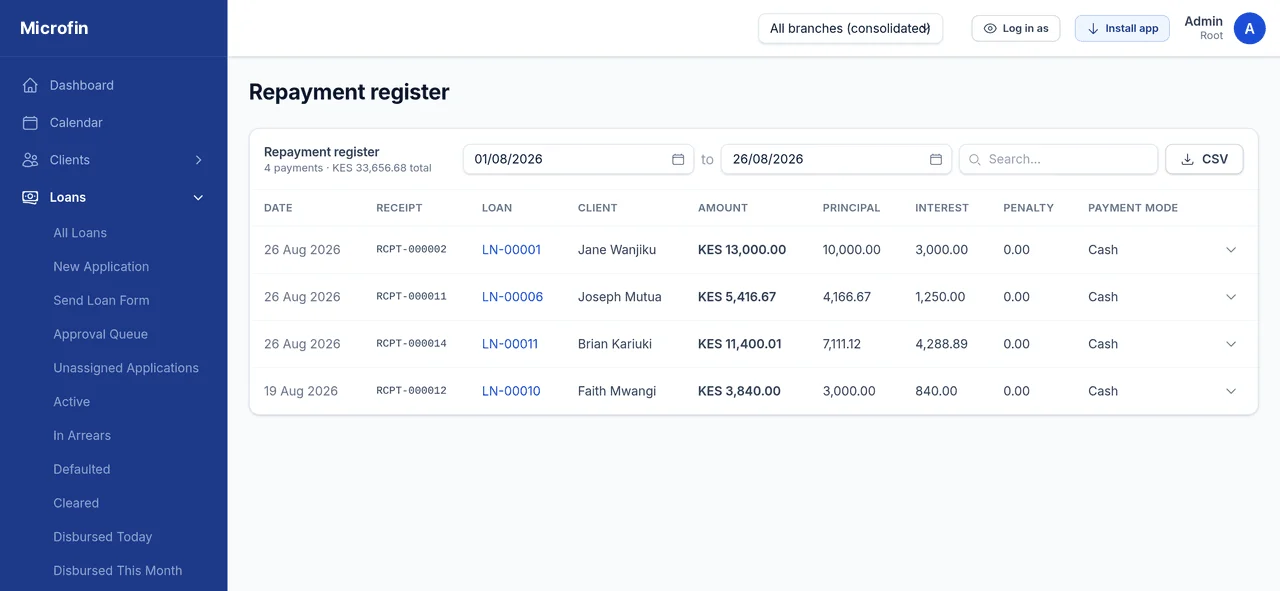Click the Loans banknote icon
Image resolution: width=1280 pixels, height=591 pixels.
pyautogui.click(x=30, y=197)
